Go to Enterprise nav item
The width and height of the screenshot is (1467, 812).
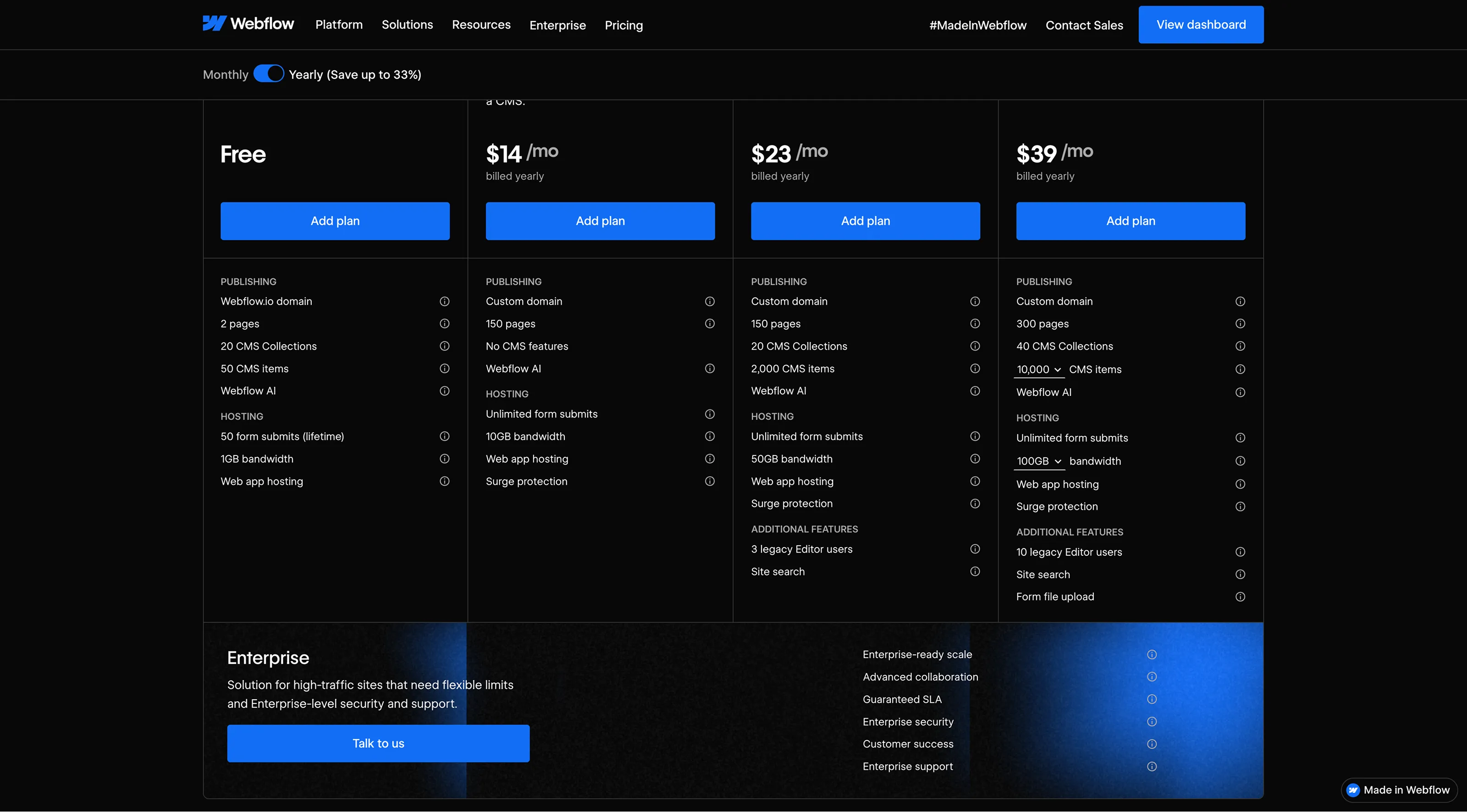click(x=557, y=25)
